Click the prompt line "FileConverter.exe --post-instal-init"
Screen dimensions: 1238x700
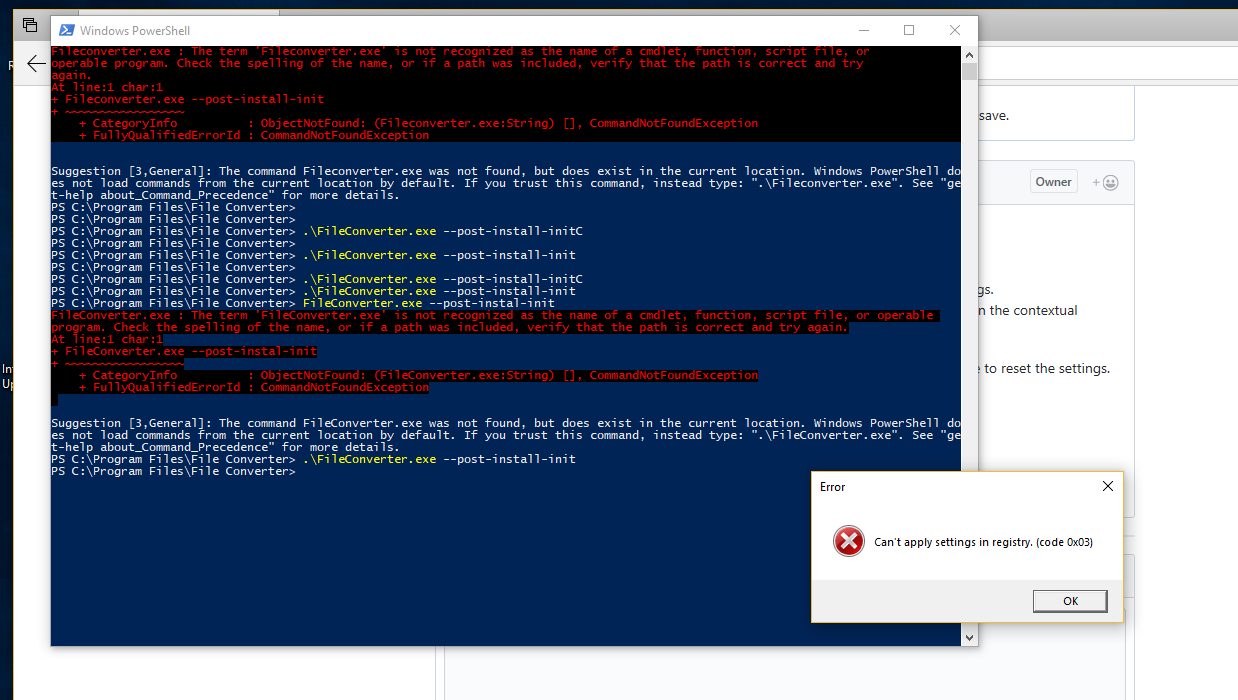point(302,303)
